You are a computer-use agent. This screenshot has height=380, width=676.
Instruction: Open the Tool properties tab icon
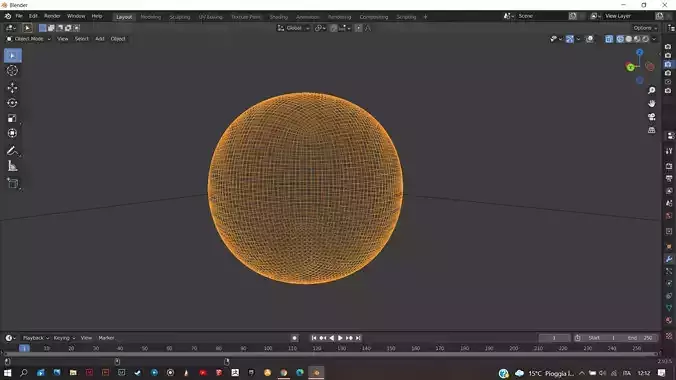click(x=669, y=151)
